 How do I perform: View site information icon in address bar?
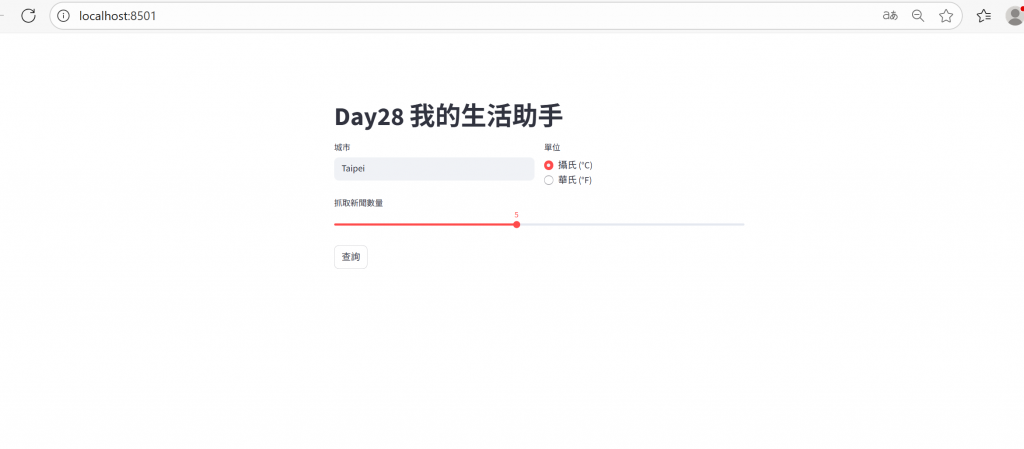click(x=63, y=16)
